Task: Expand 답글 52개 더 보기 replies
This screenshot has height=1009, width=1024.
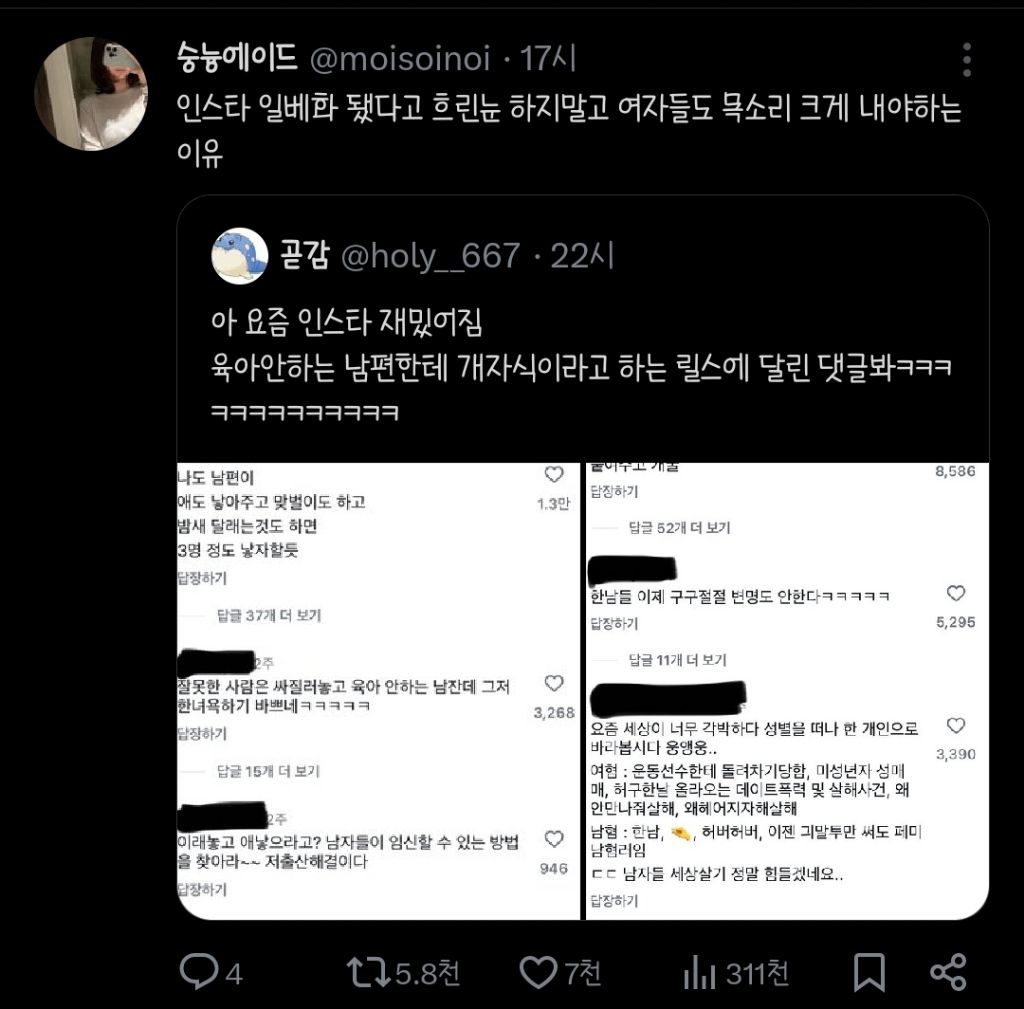Action: [x=679, y=528]
